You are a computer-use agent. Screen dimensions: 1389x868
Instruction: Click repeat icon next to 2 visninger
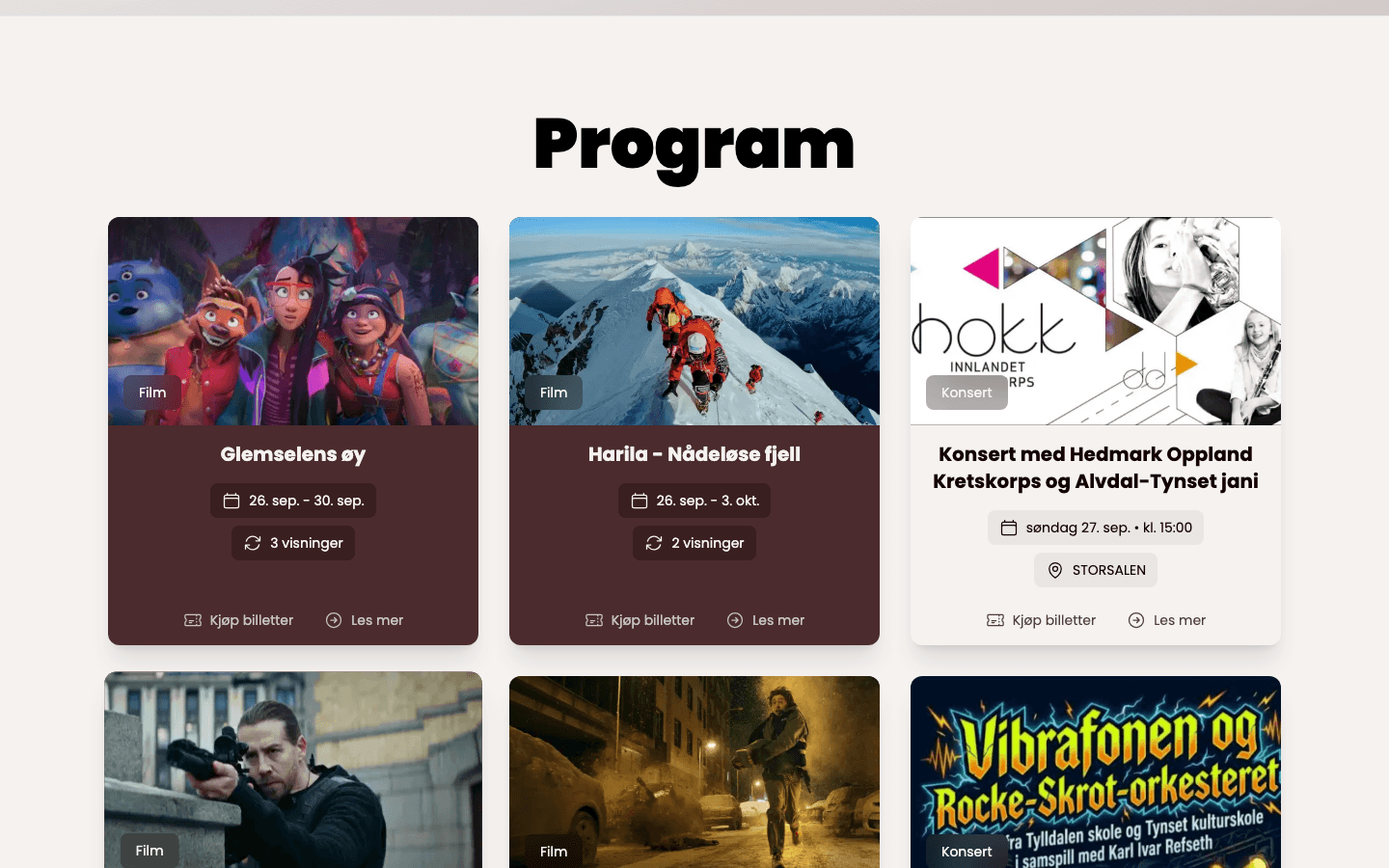(x=654, y=543)
